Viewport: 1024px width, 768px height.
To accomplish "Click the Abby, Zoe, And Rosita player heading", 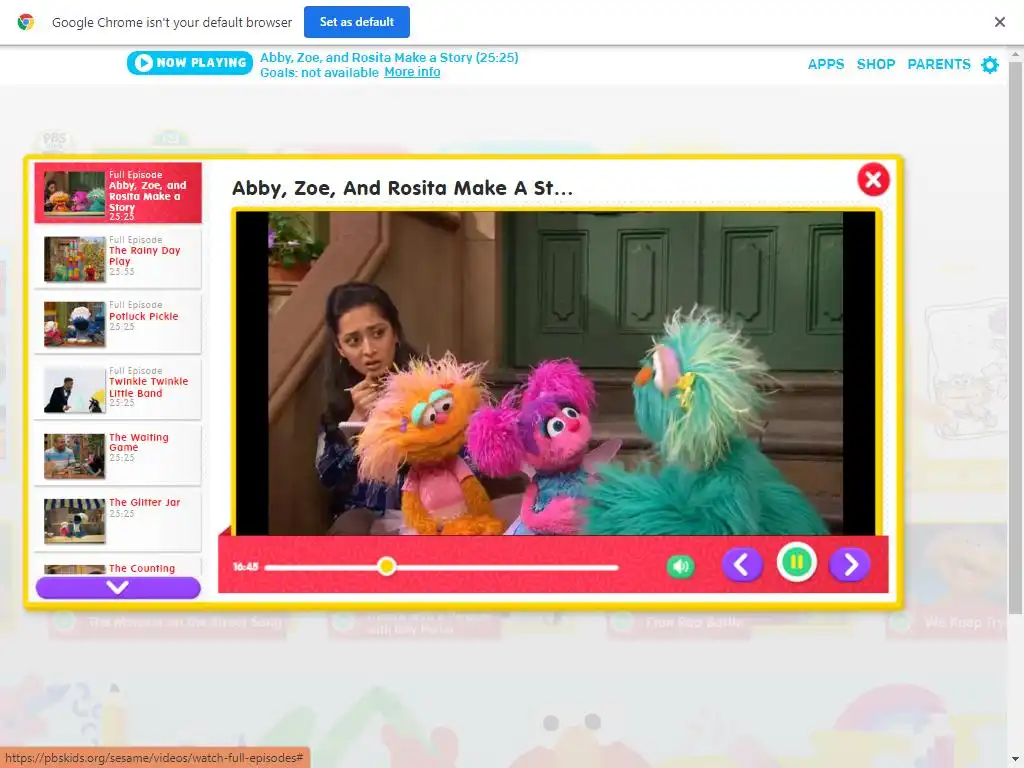I will tap(402, 188).
